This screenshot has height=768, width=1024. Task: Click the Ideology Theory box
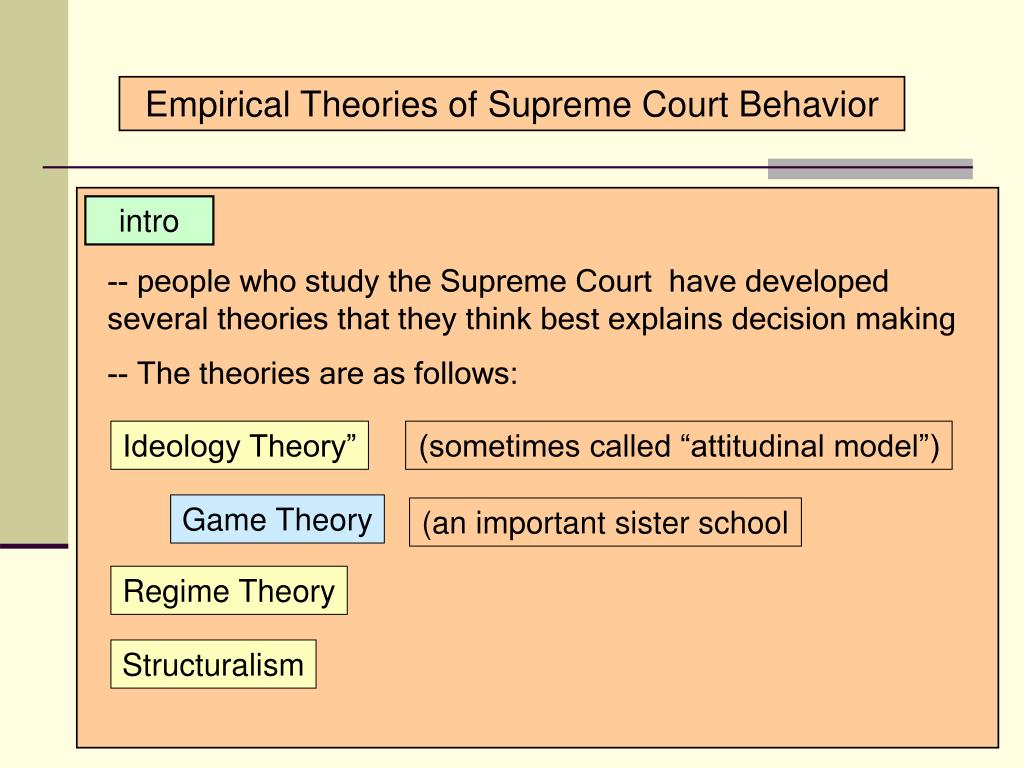pos(240,445)
